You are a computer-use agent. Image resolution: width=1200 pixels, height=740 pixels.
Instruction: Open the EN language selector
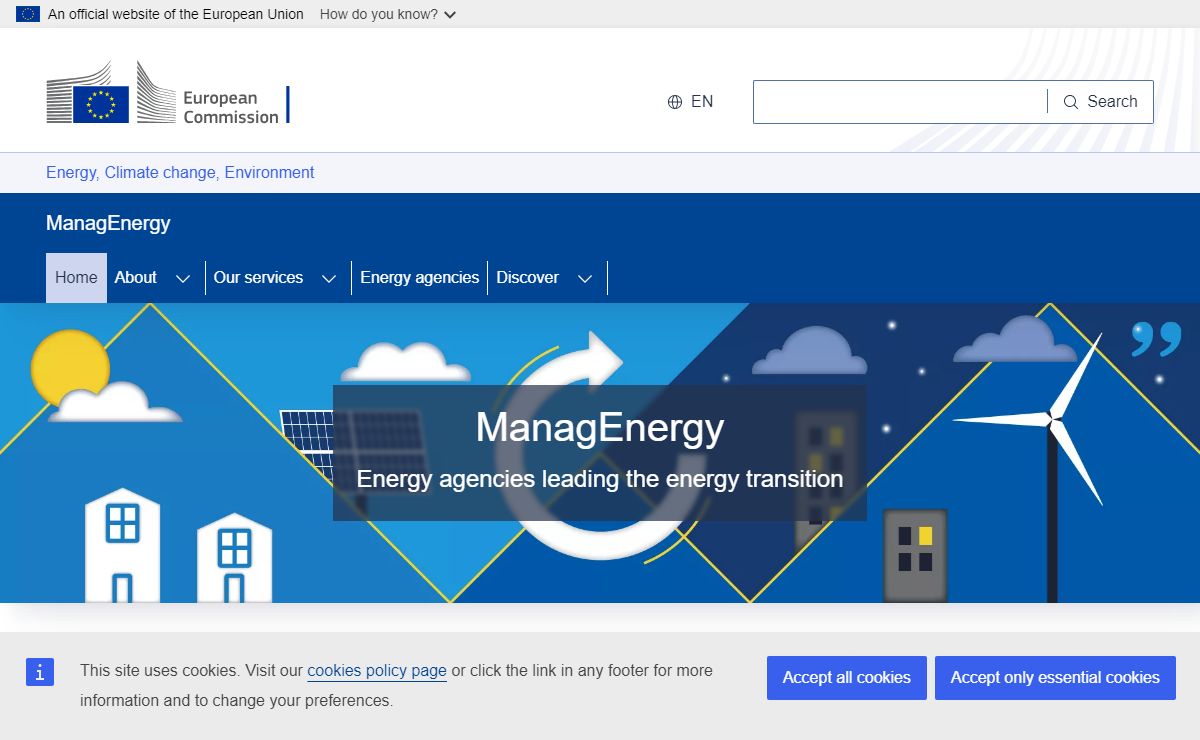691,102
